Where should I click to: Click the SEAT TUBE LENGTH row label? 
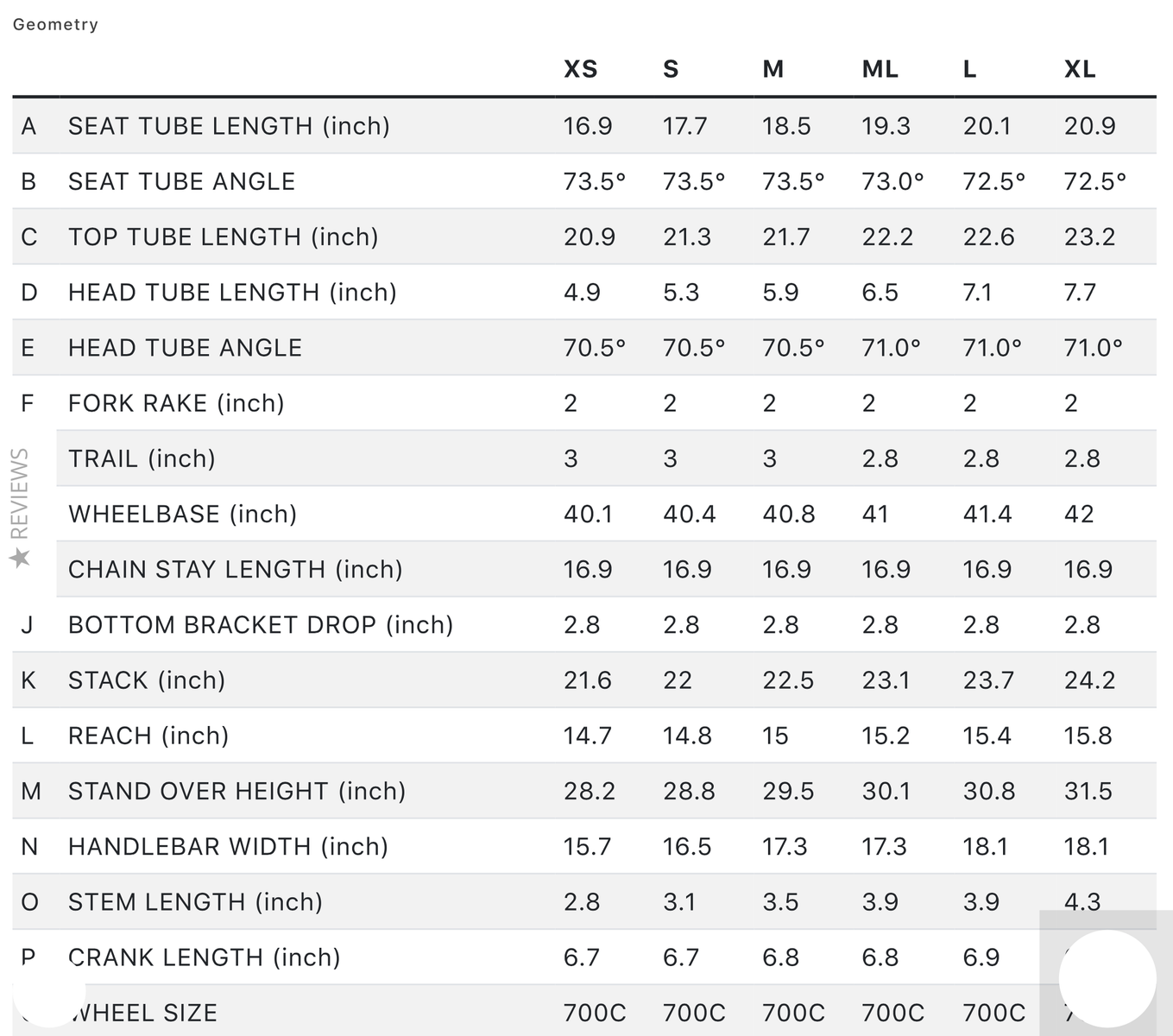(229, 126)
